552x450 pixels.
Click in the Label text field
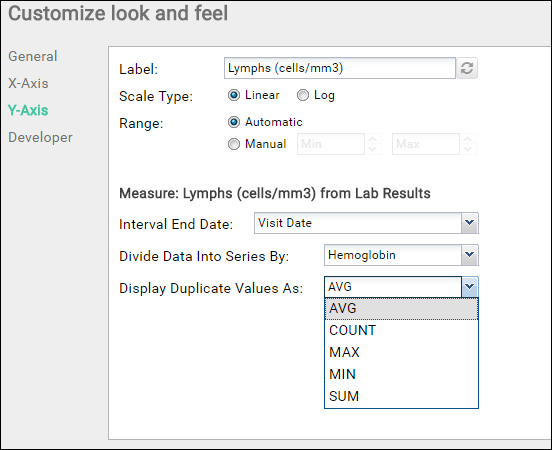point(340,68)
